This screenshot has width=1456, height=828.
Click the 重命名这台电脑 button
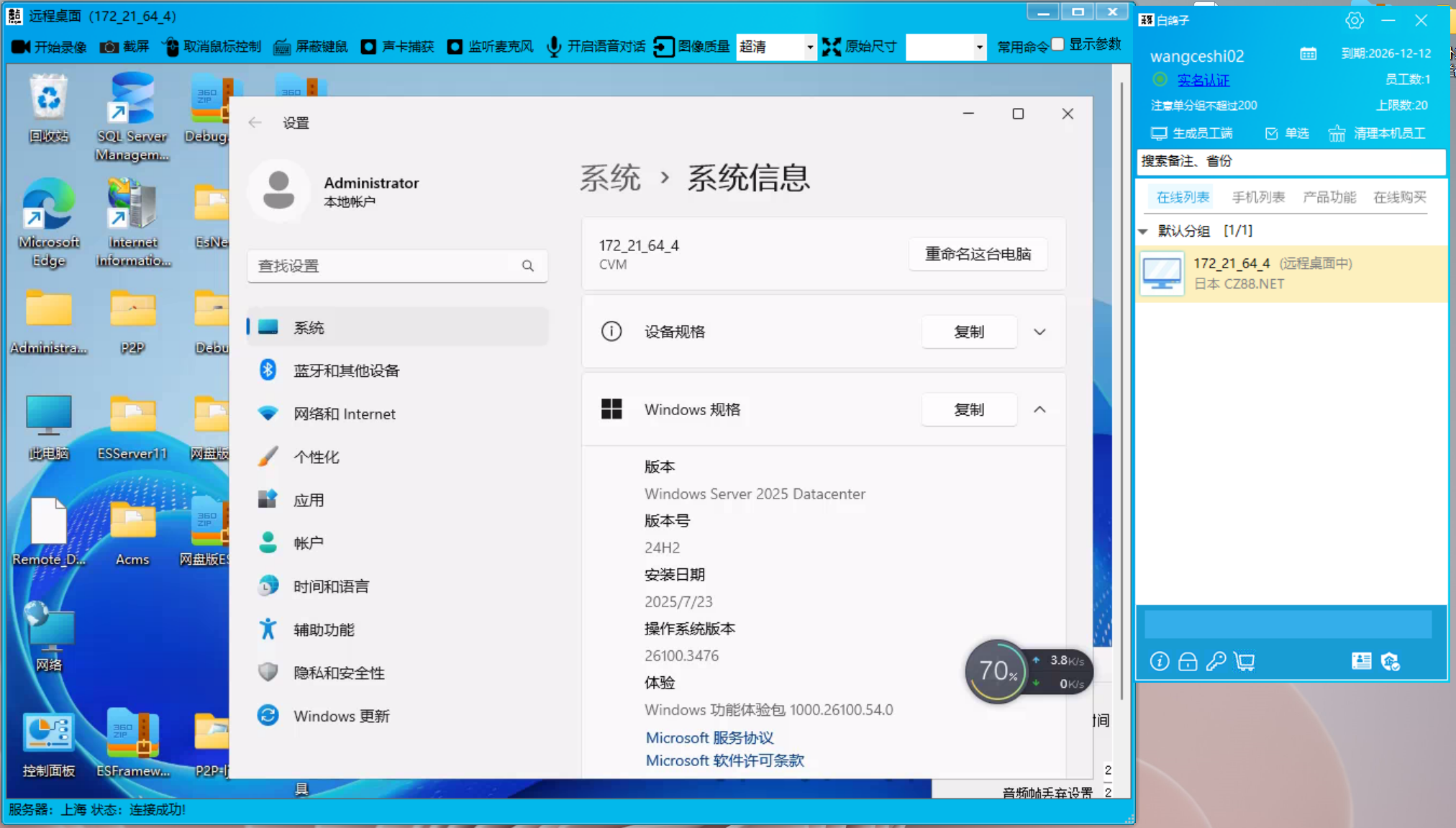[977, 254]
